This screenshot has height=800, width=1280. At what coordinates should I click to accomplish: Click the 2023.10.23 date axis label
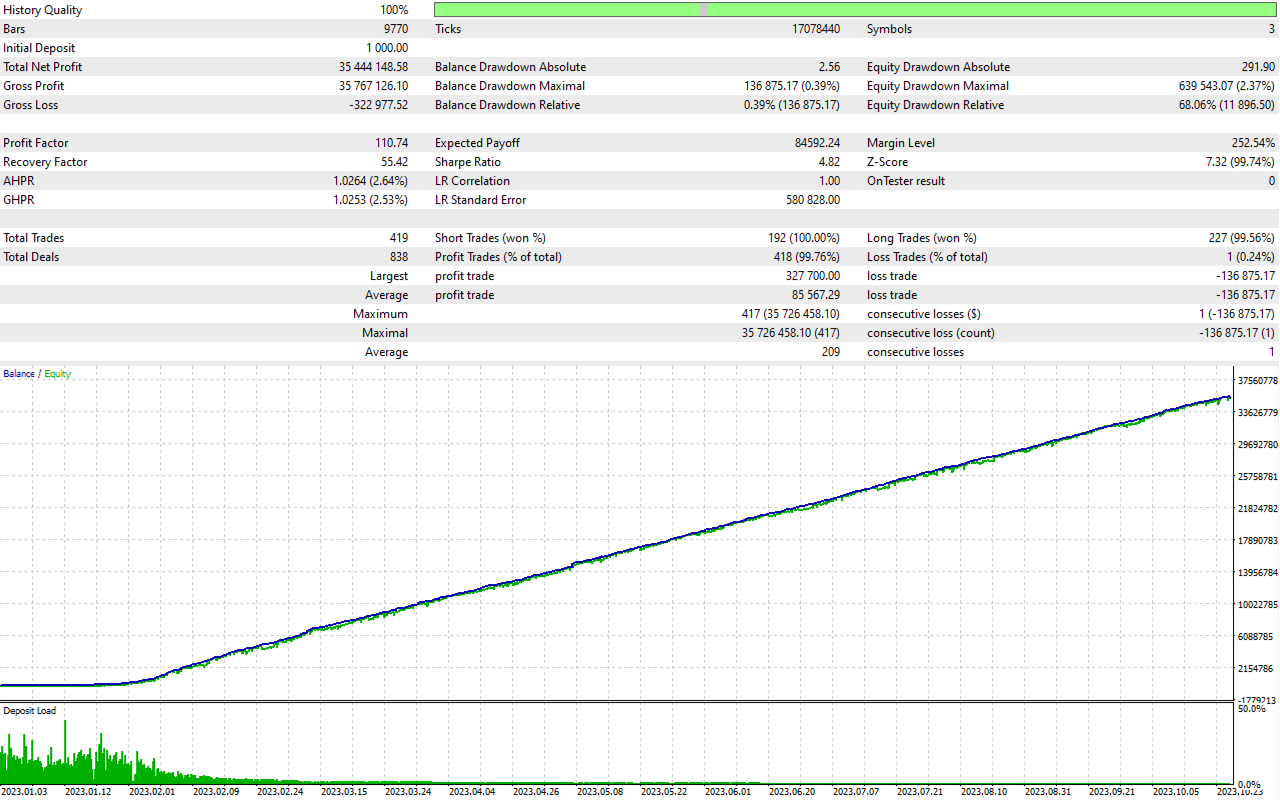pos(1240,791)
